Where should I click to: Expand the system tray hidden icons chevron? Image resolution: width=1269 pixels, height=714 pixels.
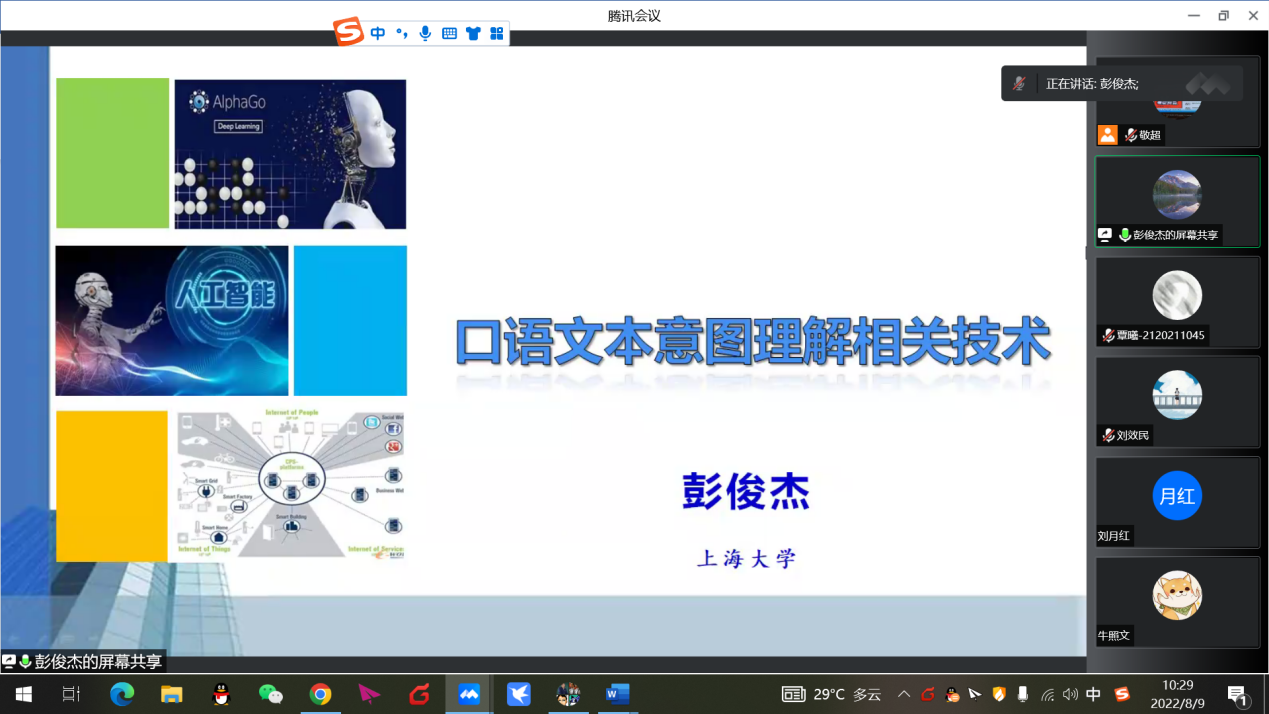pos(903,694)
